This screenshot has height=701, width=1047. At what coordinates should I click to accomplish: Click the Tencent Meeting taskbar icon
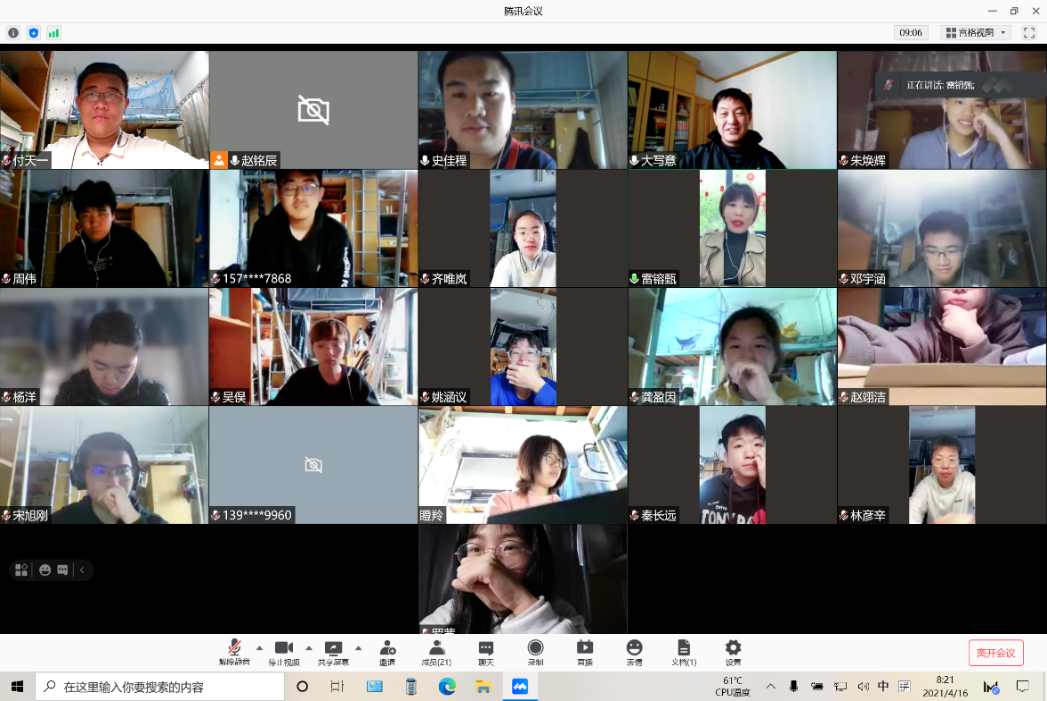click(x=519, y=686)
